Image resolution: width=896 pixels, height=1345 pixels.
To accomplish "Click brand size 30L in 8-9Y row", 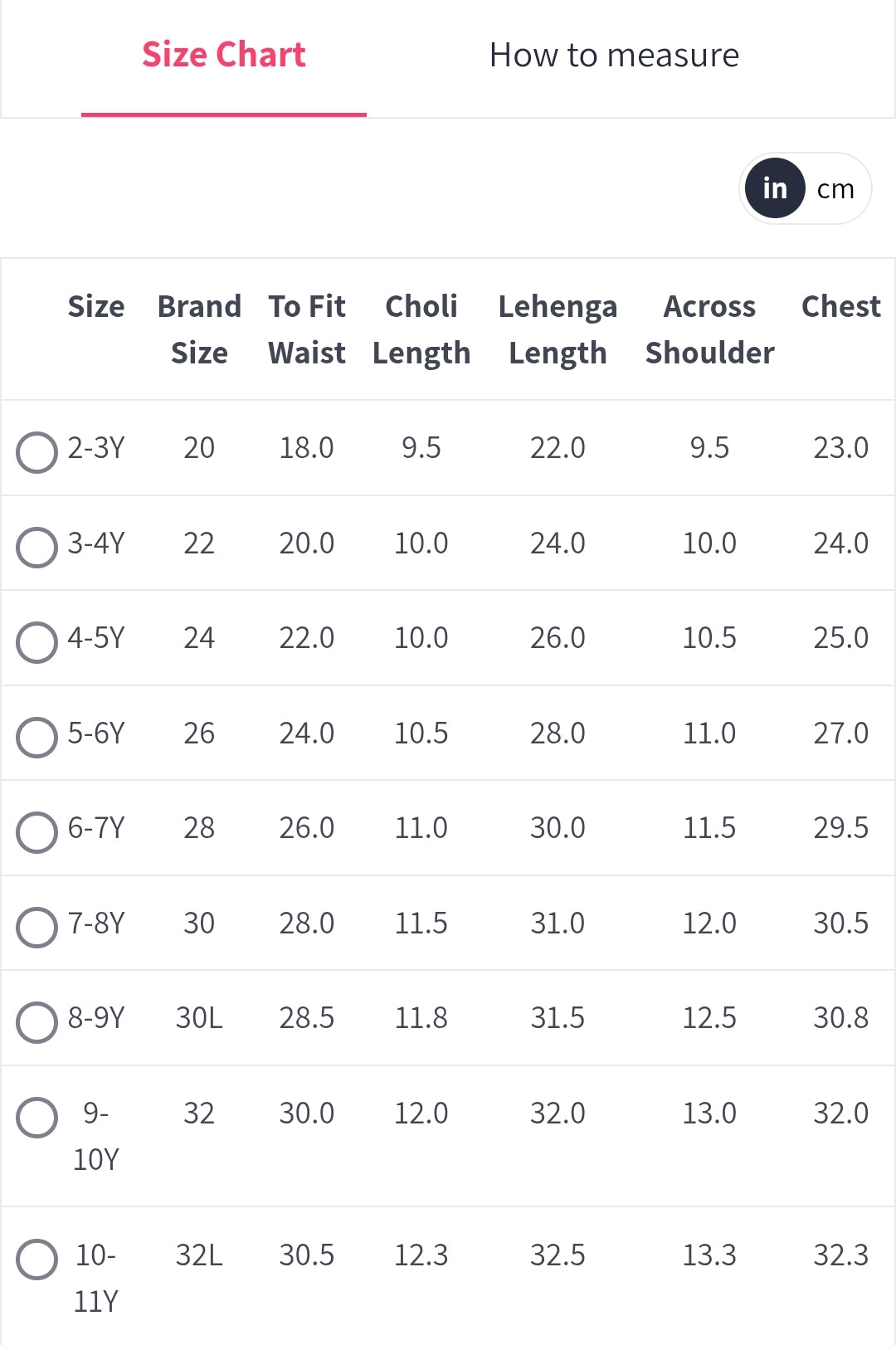I will 199,1018.
